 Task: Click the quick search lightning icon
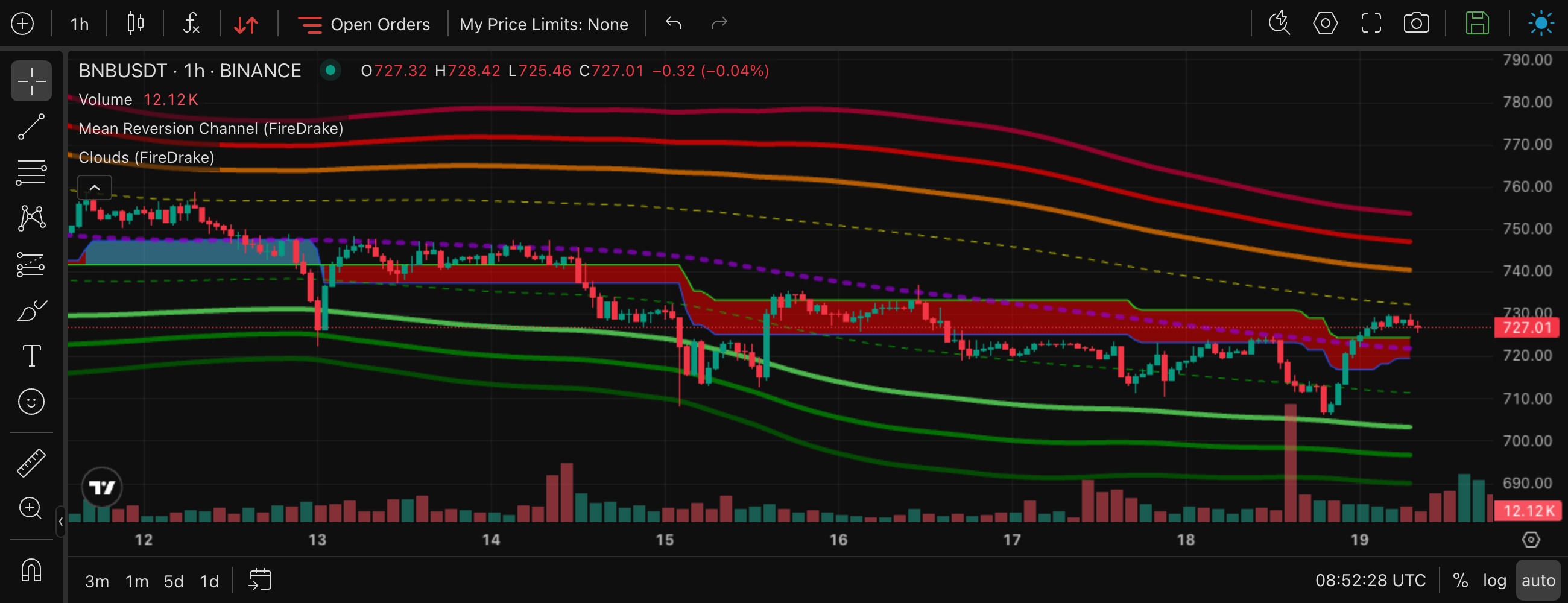click(1279, 24)
